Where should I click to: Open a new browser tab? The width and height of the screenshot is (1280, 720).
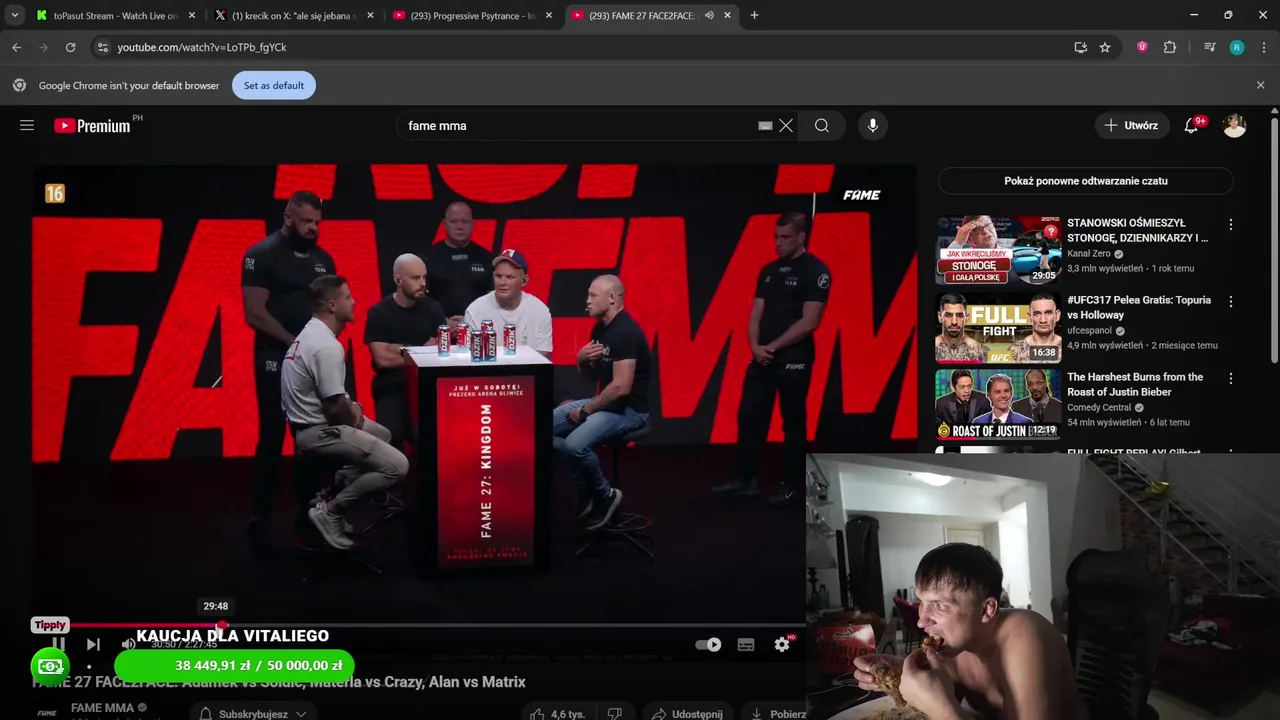pyautogui.click(x=754, y=15)
